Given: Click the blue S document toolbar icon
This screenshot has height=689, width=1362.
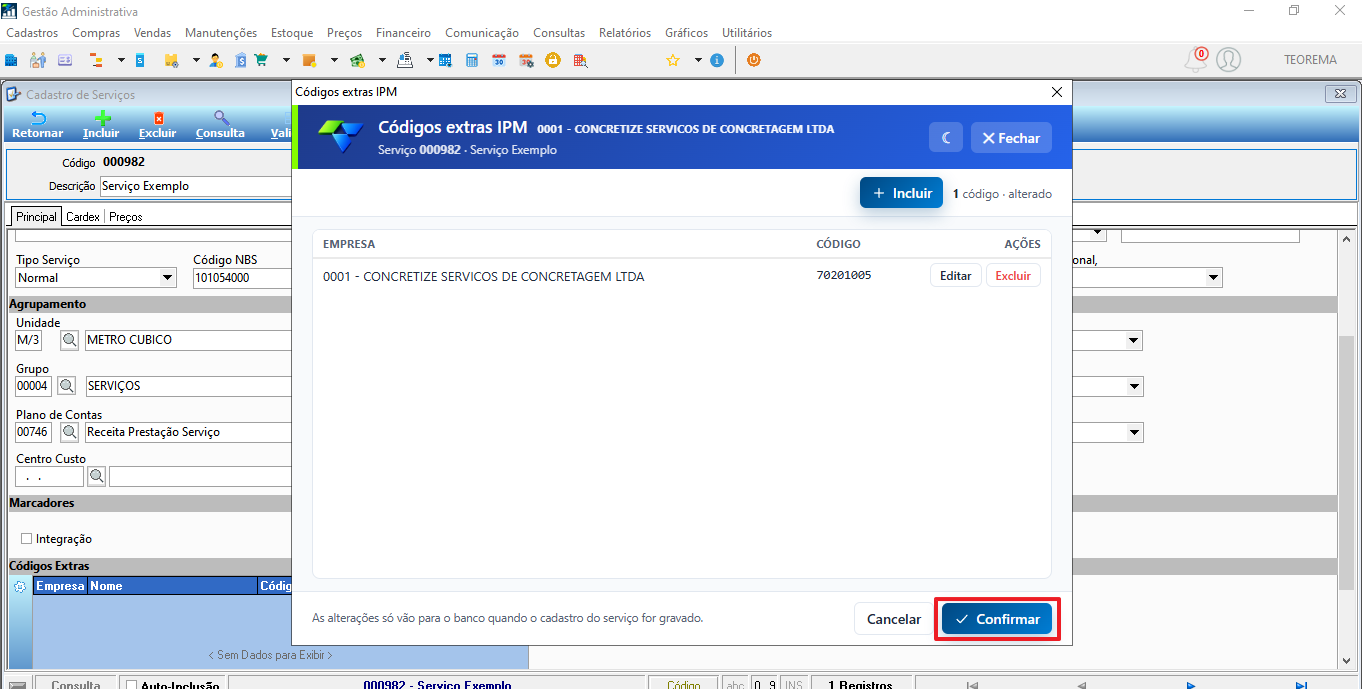Looking at the screenshot, I should click(x=140, y=60).
